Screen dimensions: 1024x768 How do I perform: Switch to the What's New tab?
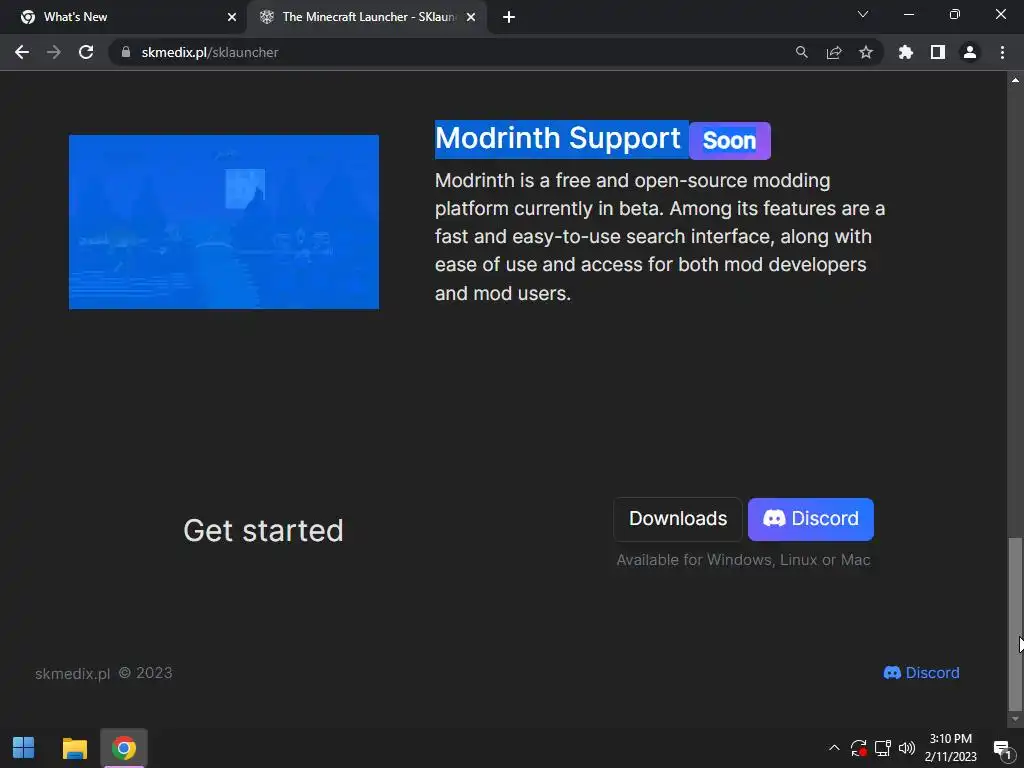click(123, 17)
